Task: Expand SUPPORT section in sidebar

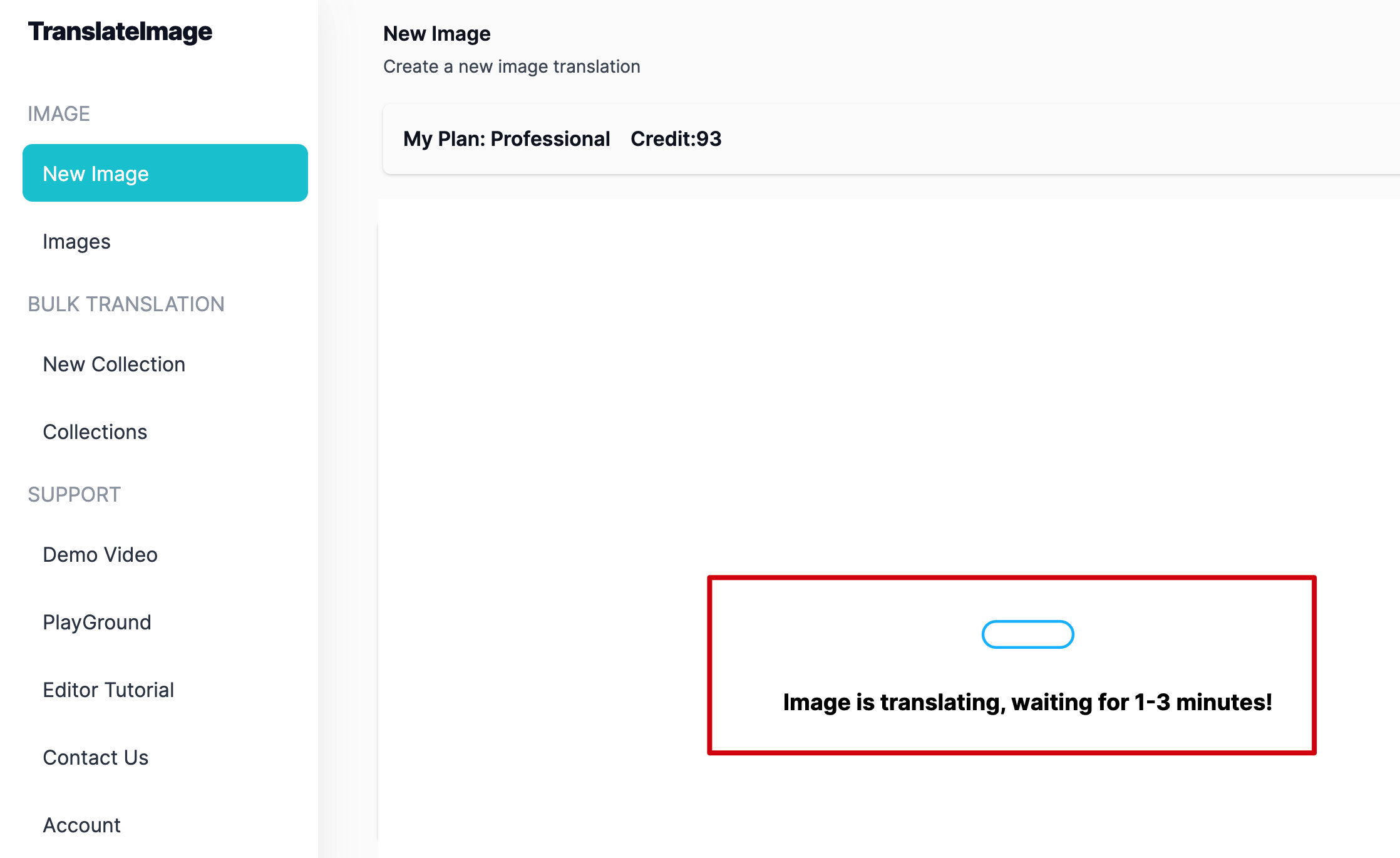Action: click(x=75, y=494)
